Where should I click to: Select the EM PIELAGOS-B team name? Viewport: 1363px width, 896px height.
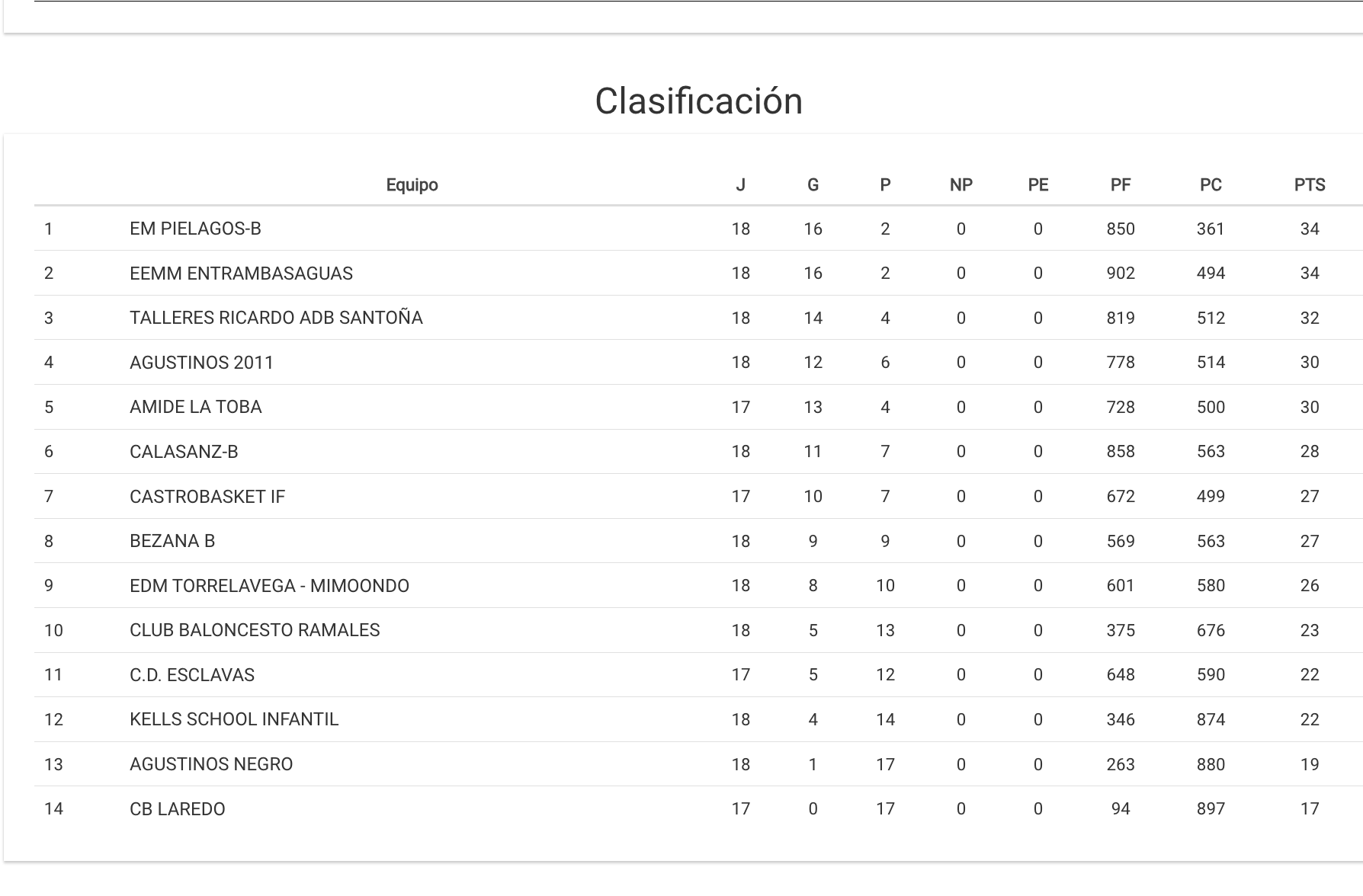[195, 229]
